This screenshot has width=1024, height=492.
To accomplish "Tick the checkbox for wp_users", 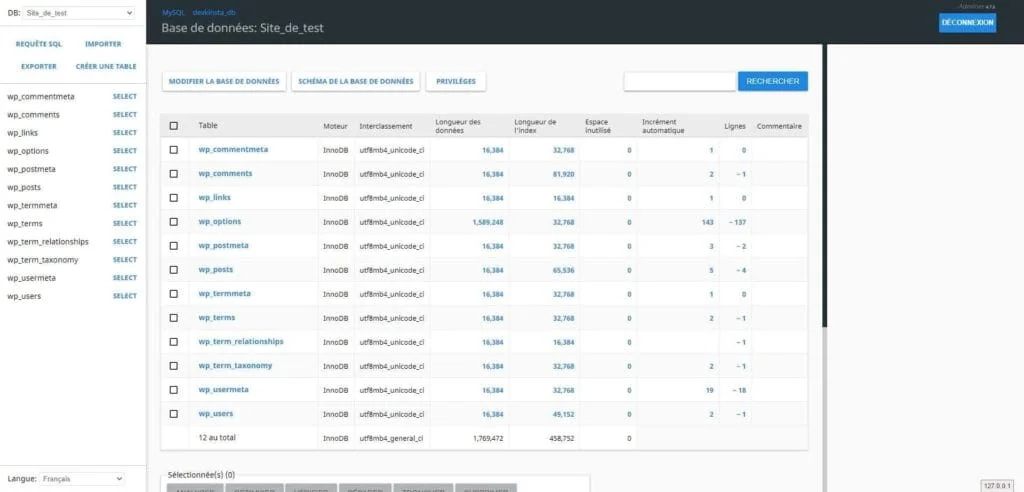I will point(174,414).
